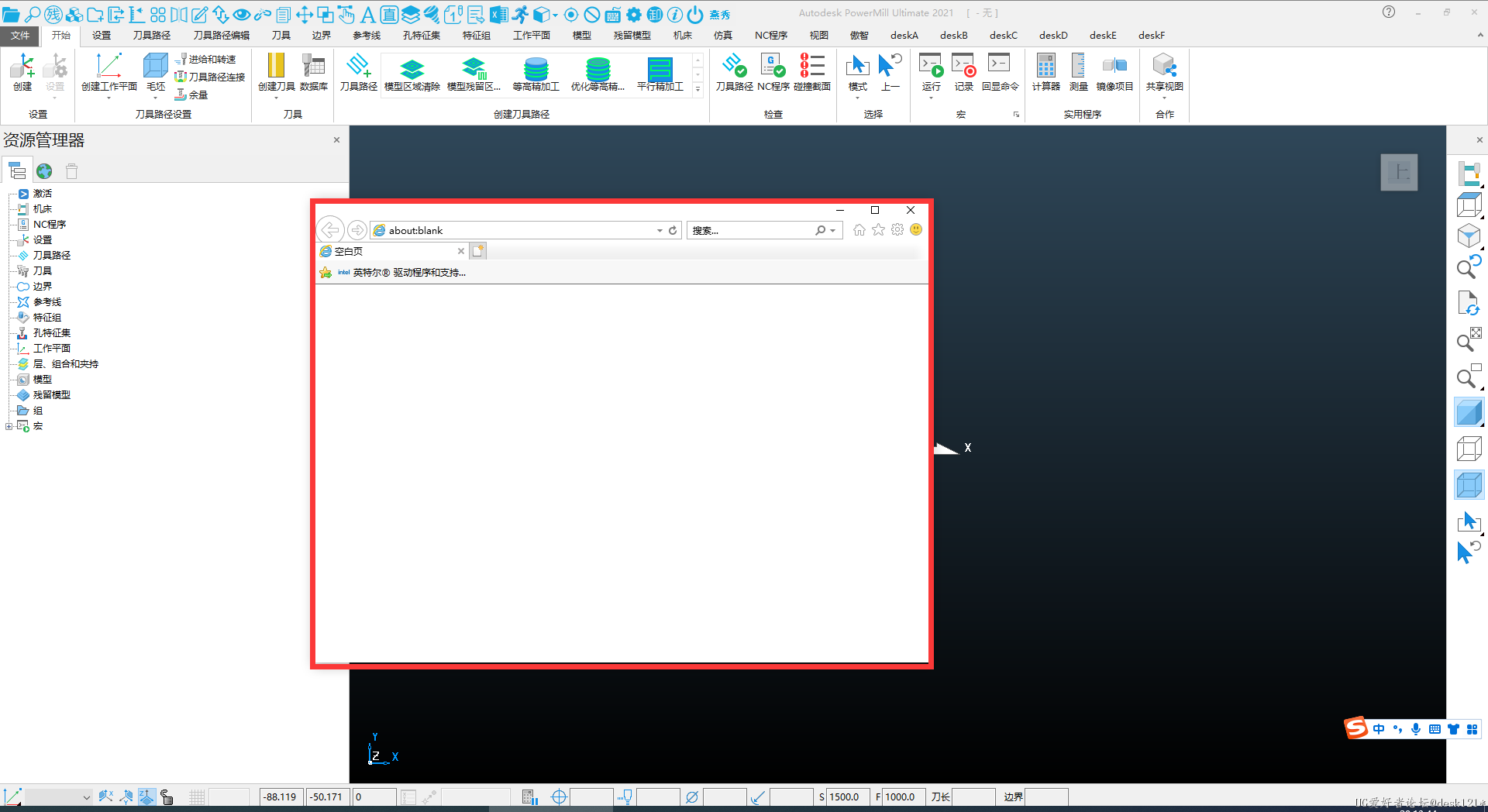This screenshot has width=1488, height=812.
Task: Click 碰撞截面 check icon
Action: tap(812, 71)
